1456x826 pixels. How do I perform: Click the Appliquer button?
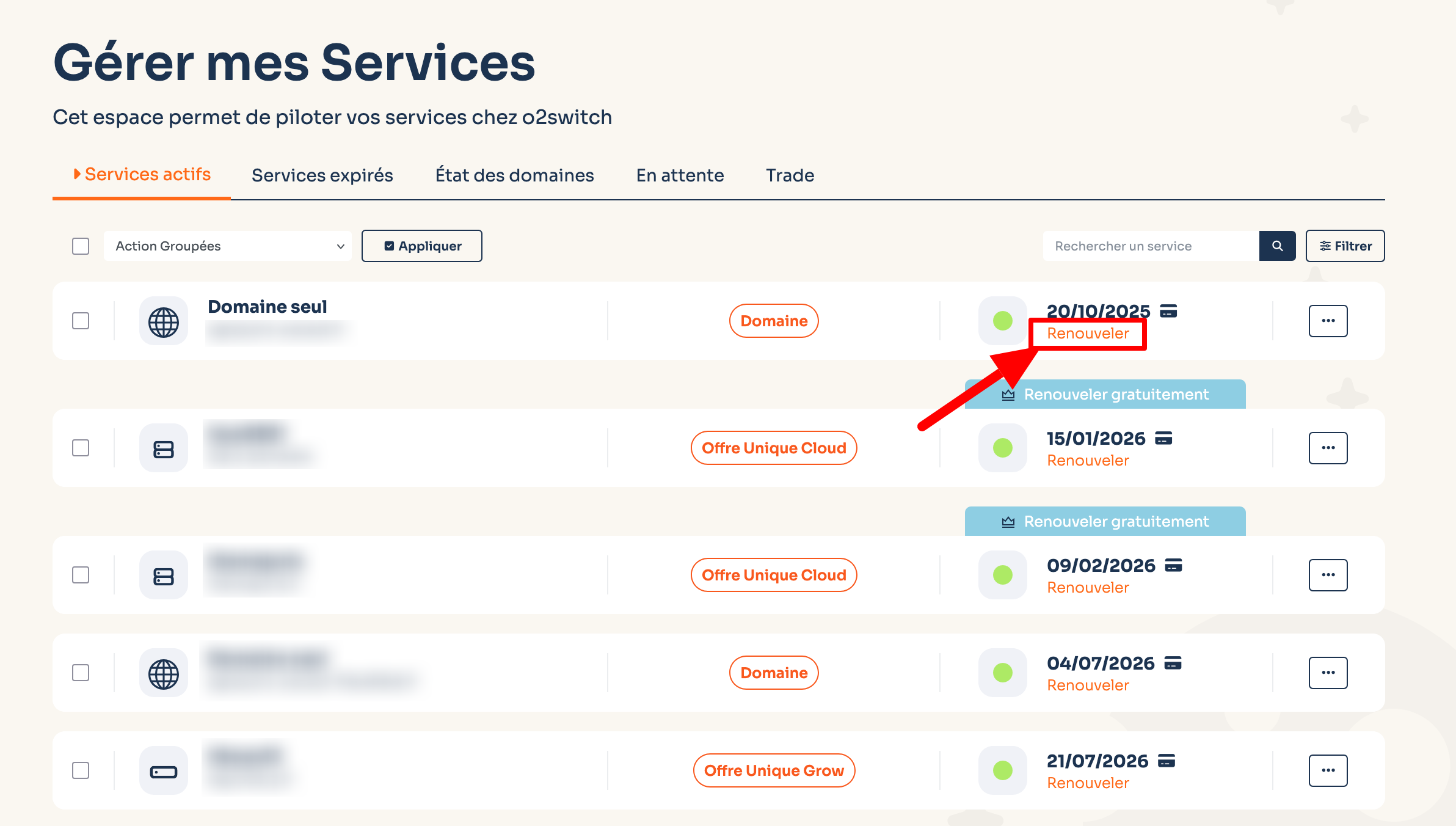[422, 246]
